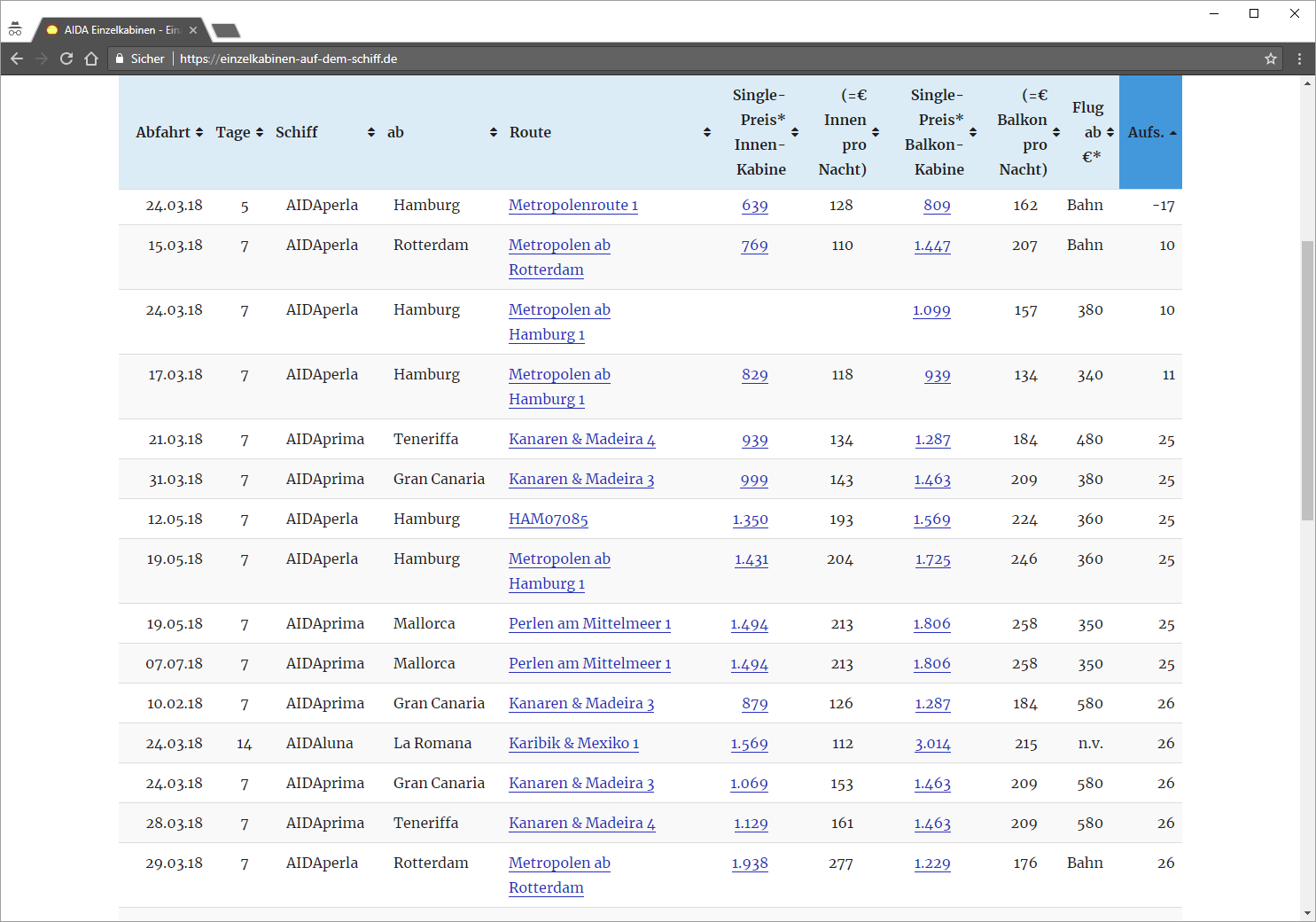Sort by Flug ab € column
This screenshot has height=922, width=1316.
(1094, 132)
